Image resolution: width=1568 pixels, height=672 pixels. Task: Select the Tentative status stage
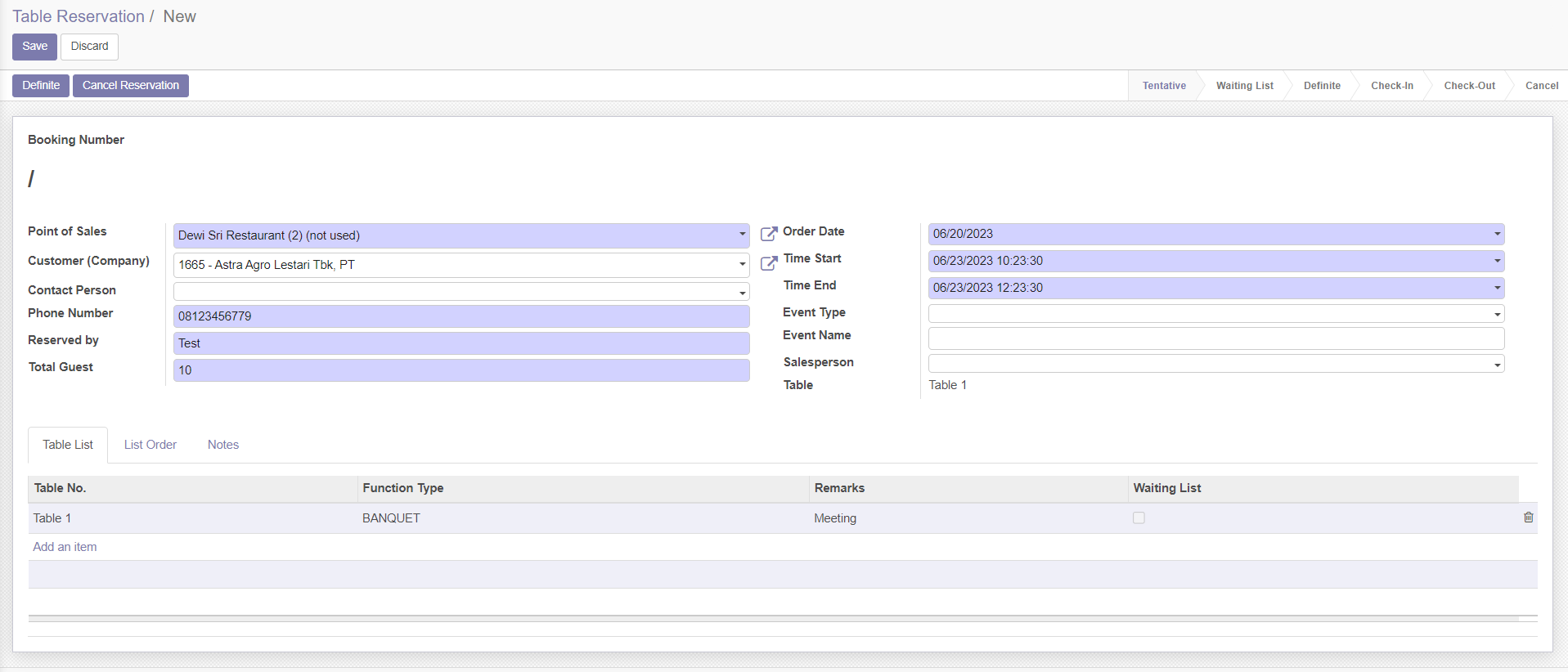1164,86
